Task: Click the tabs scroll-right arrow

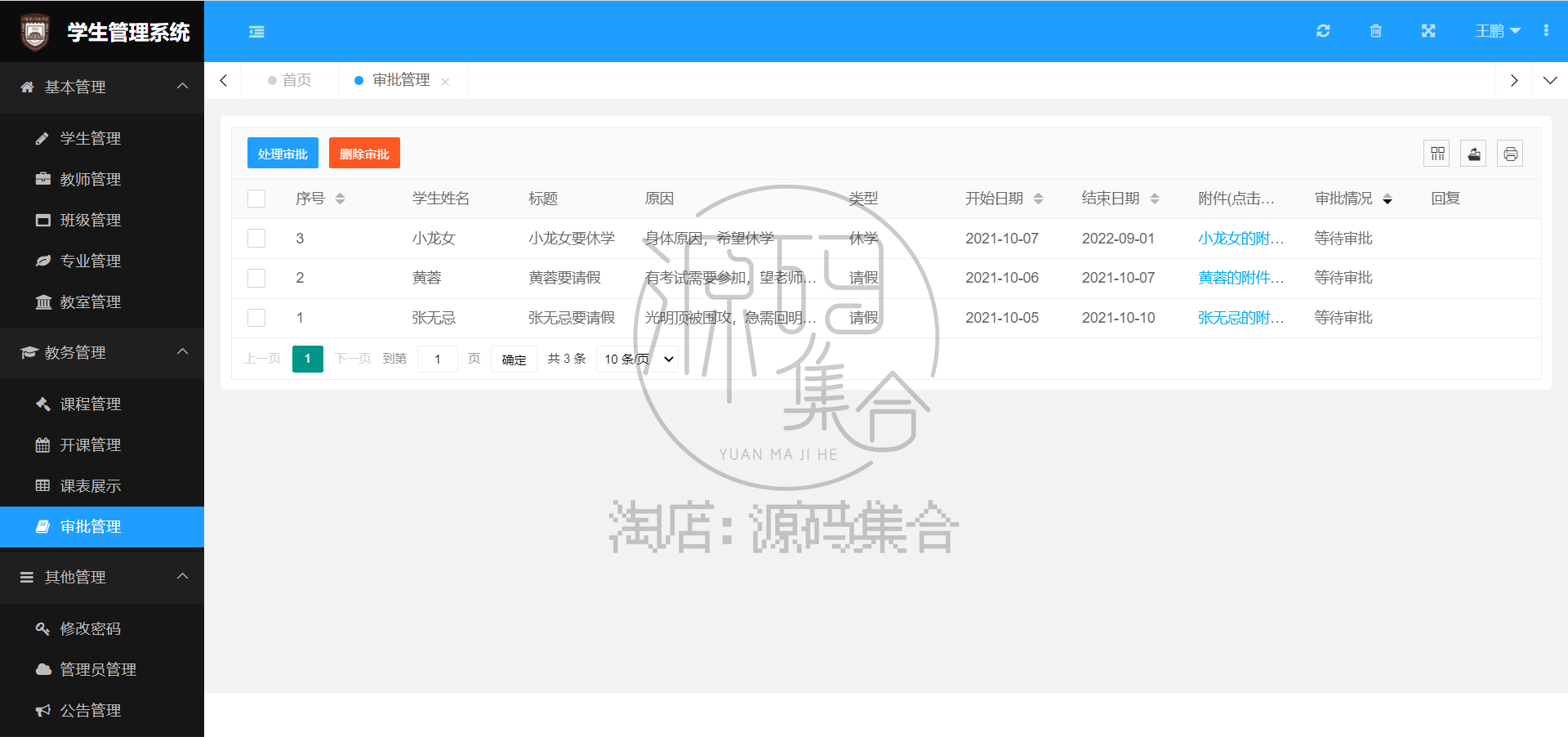Action: [x=1514, y=80]
